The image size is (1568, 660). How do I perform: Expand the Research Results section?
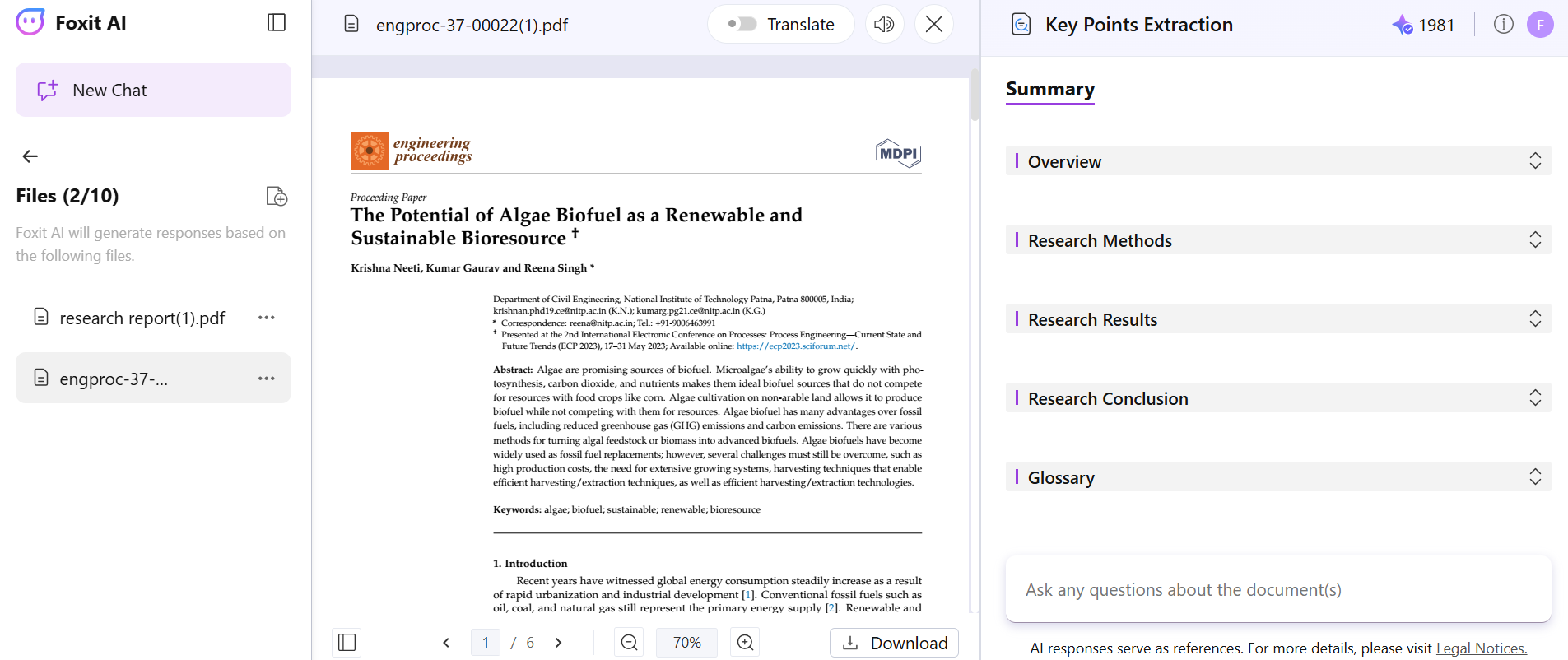tap(1278, 319)
